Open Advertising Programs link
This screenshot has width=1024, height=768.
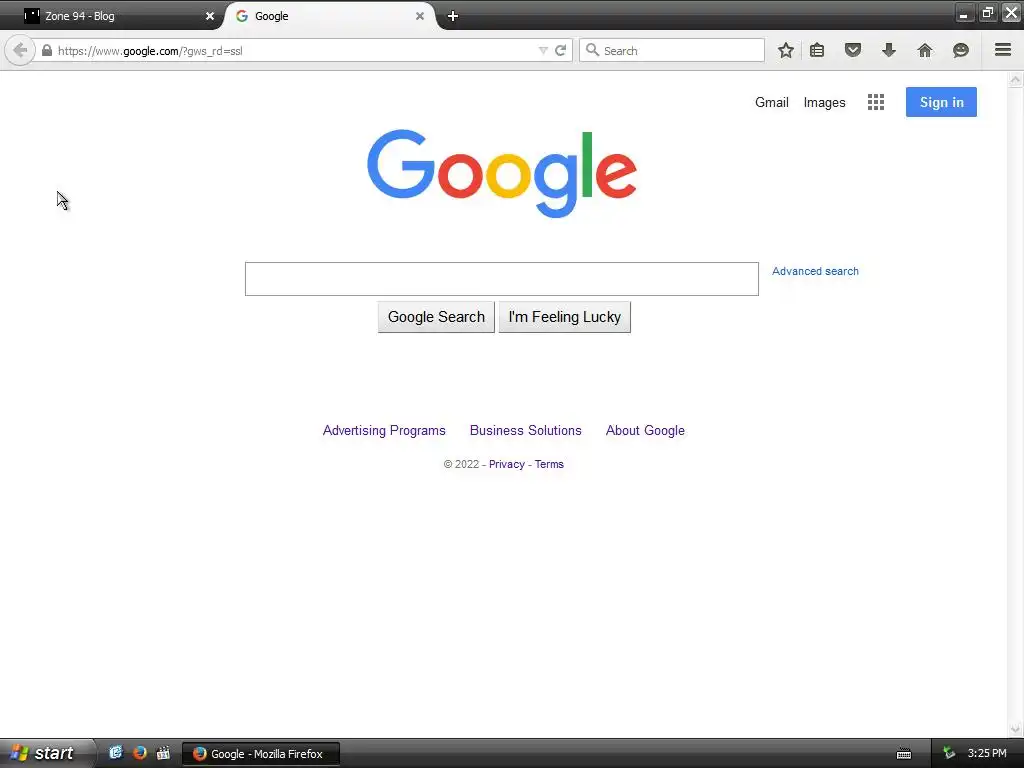tap(384, 430)
